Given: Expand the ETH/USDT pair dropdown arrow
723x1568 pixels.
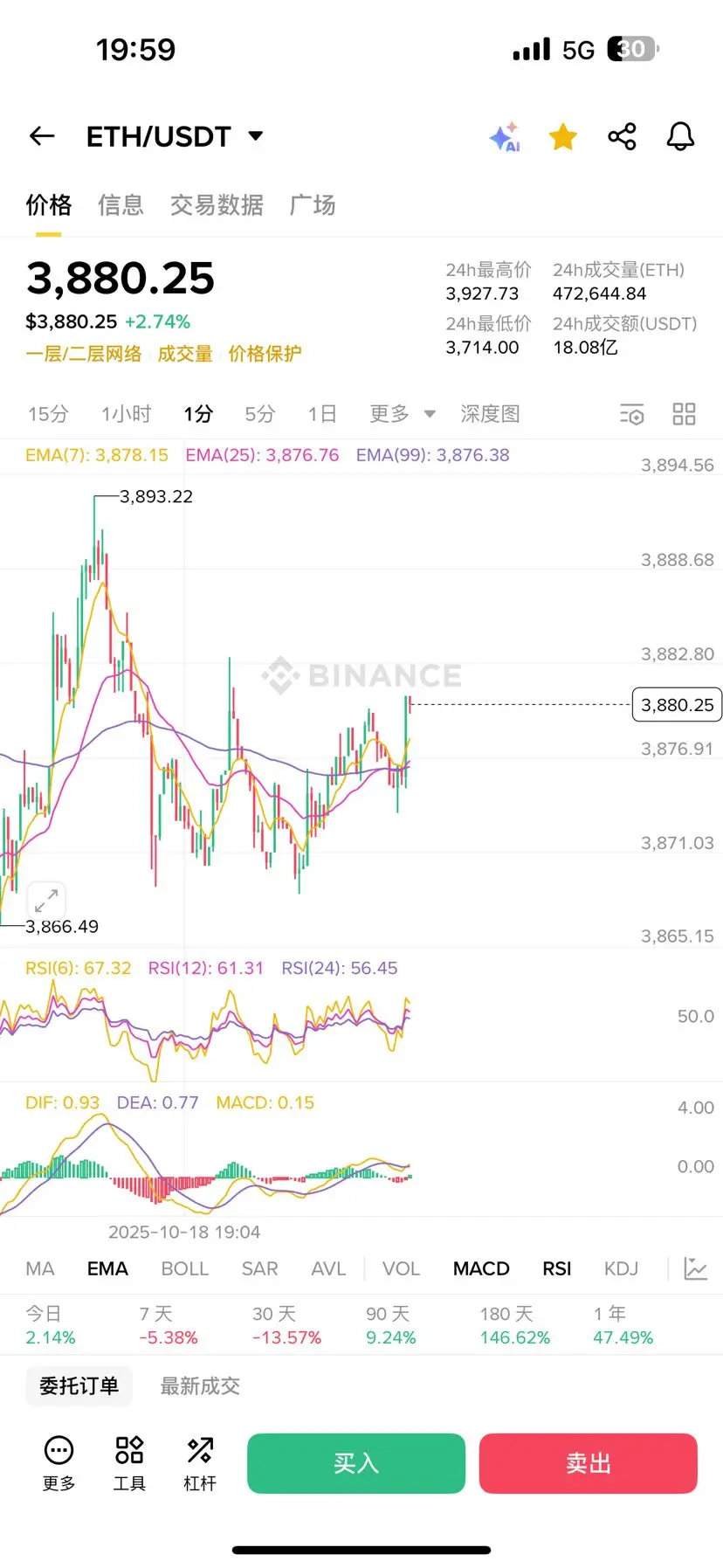Looking at the screenshot, I should tap(256, 136).
